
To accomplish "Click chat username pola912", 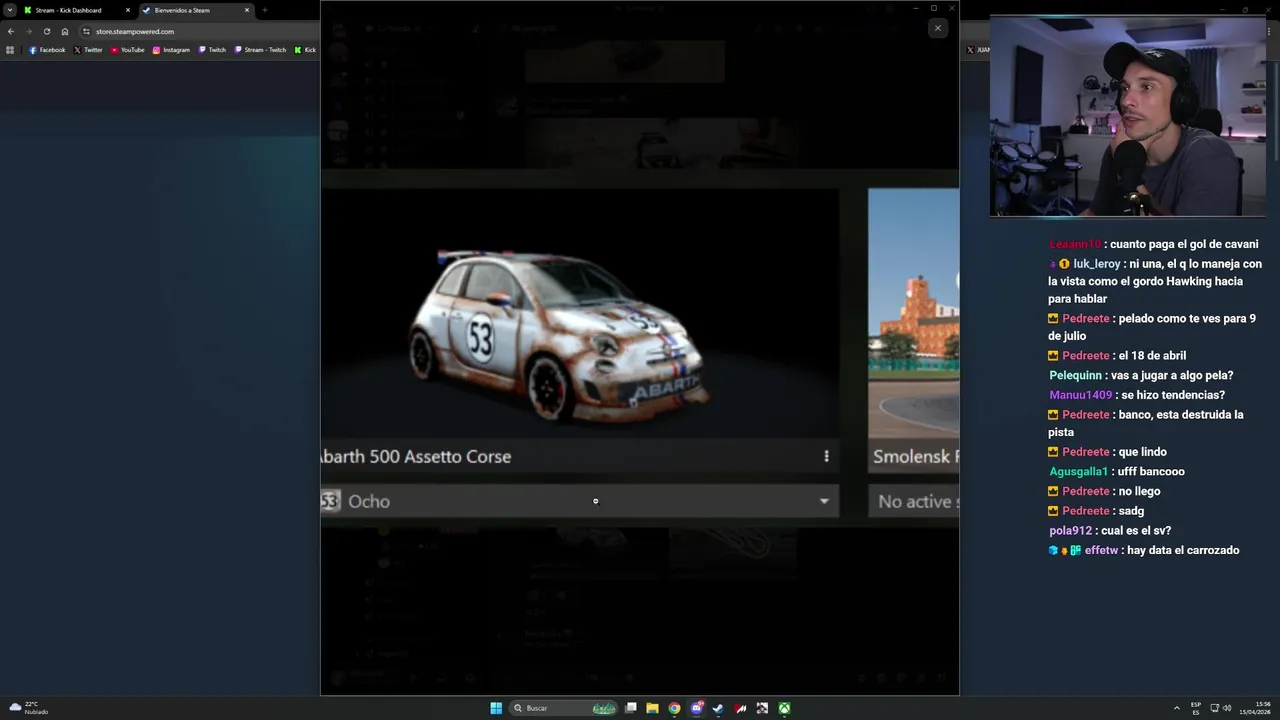I will pos(1070,530).
